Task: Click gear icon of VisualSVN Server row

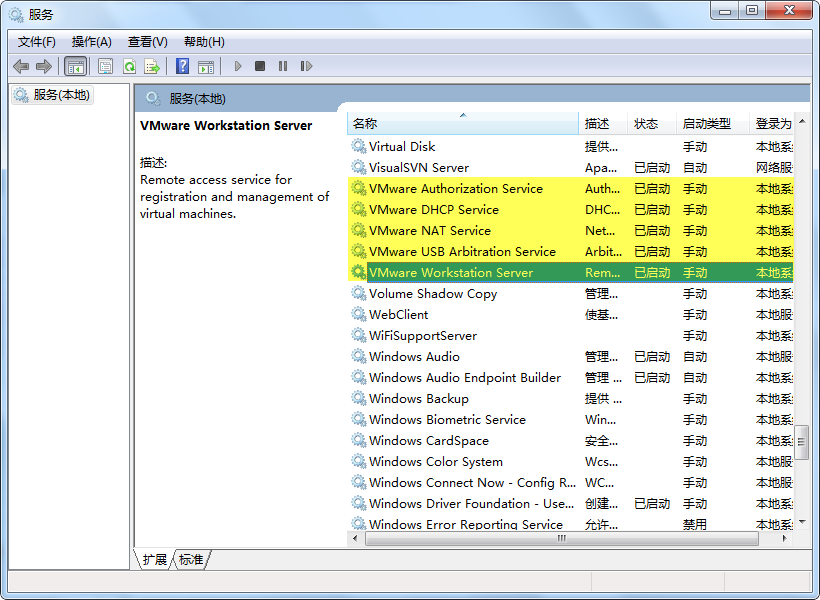Action: (x=358, y=167)
